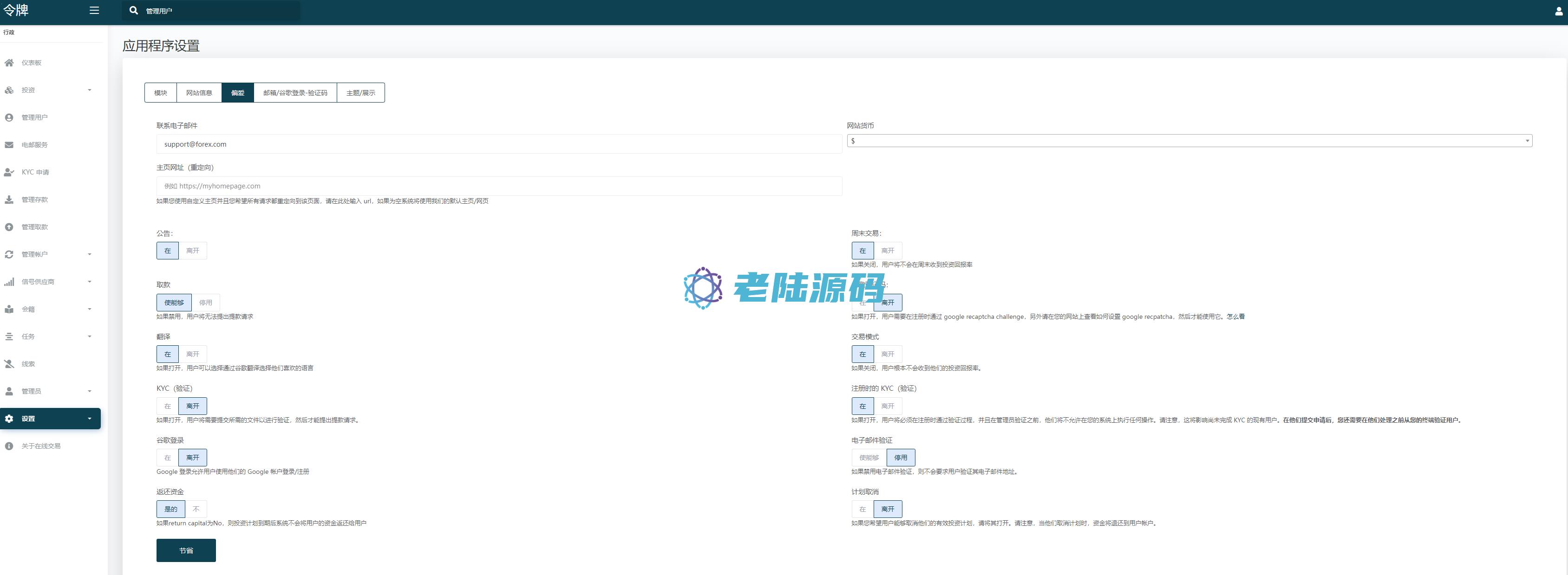1568x575 pixels.
Task: Enable 电子邮件验证 with 使能够 option
Action: point(869,458)
